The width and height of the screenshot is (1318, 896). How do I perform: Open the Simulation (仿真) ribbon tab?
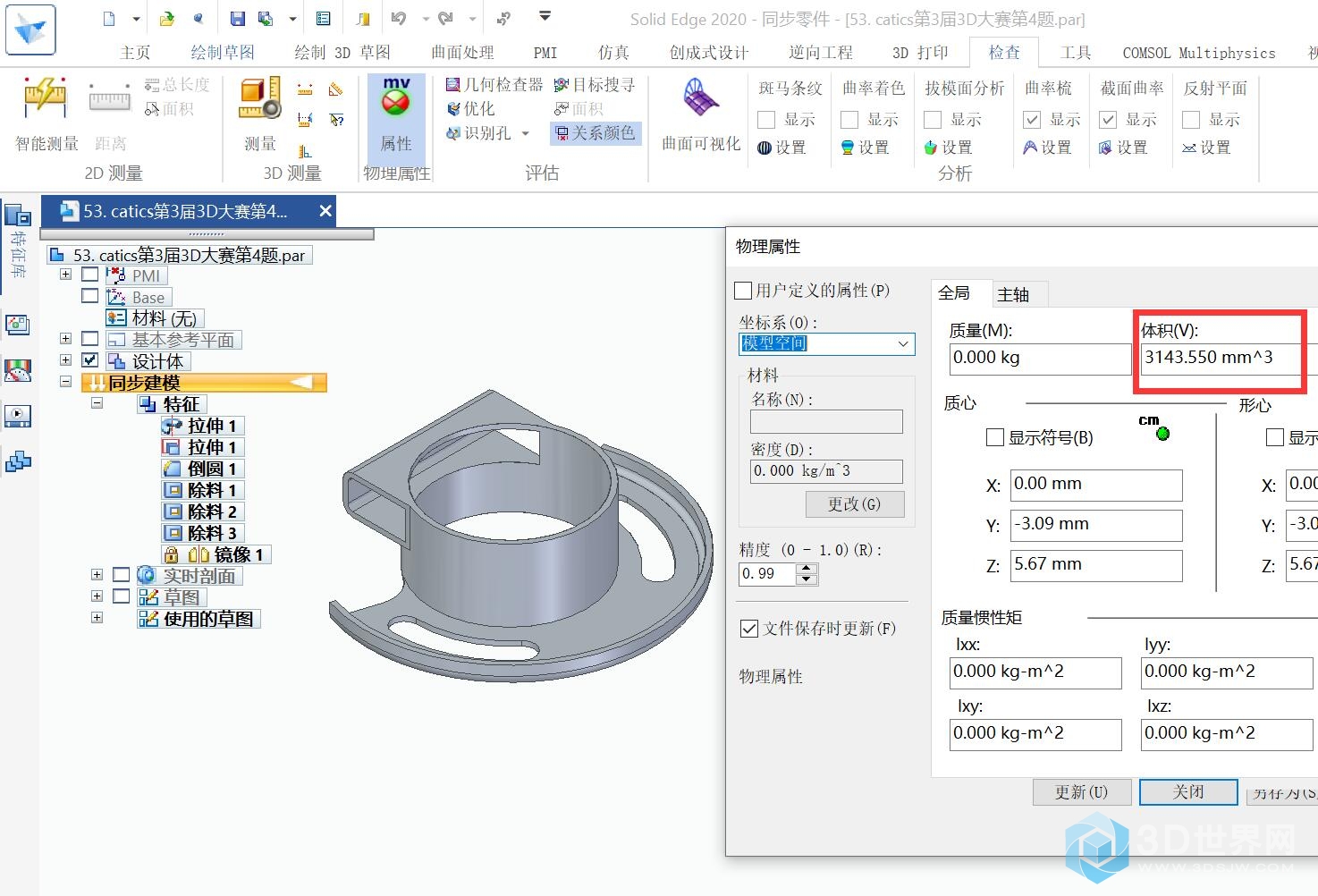(613, 53)
